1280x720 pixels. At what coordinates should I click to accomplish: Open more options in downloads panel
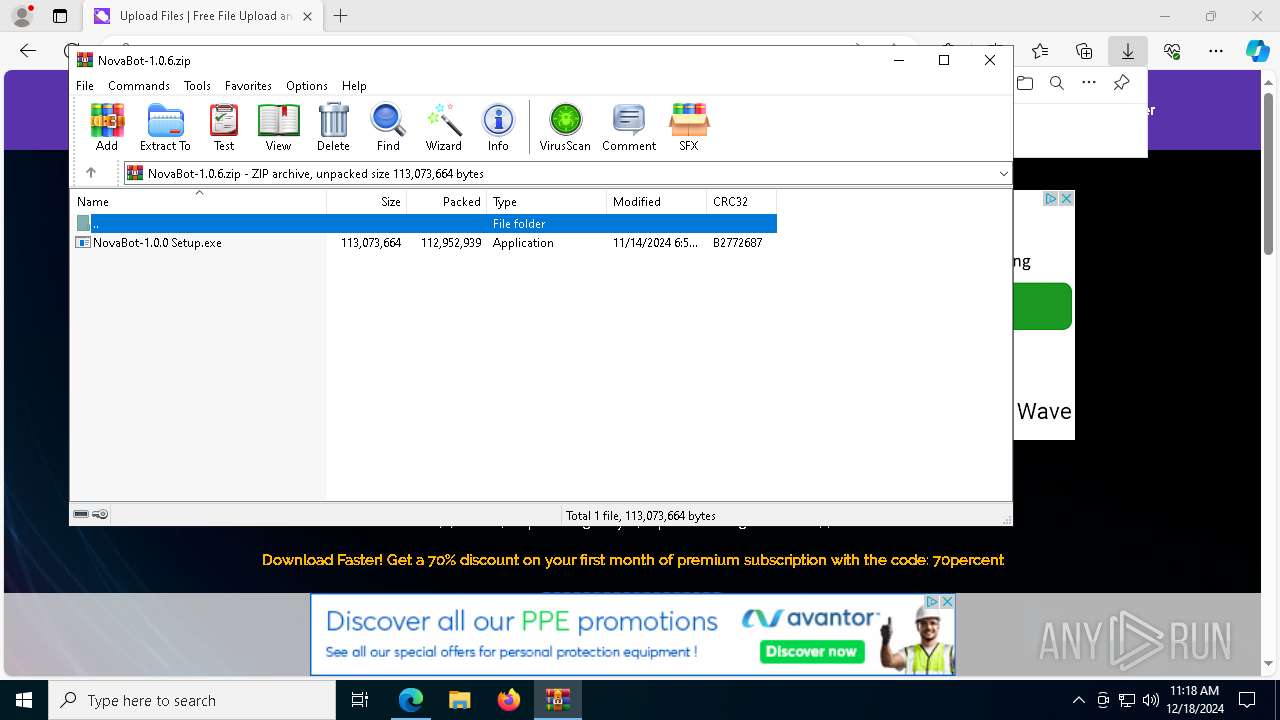point(1089,83)
